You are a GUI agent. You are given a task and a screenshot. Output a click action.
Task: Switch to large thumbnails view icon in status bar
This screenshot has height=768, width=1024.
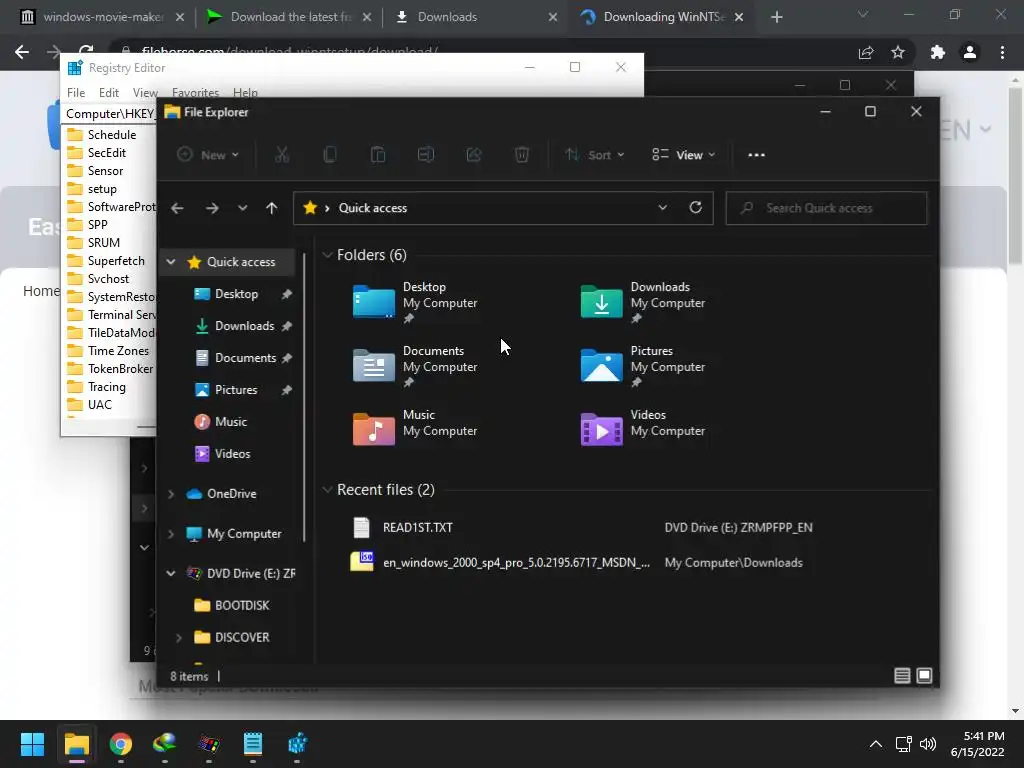(924, 675)
